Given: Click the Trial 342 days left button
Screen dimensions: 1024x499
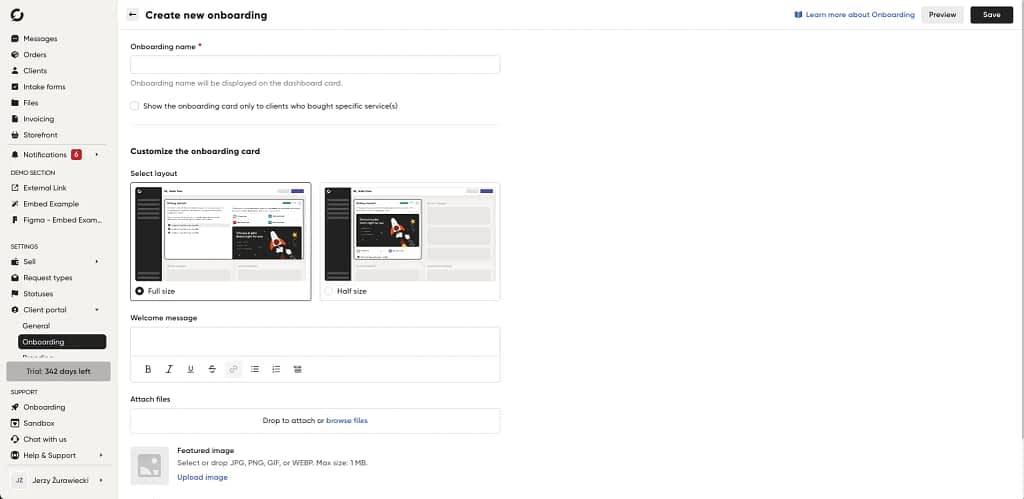Looking at the screenshot, I should pos(59,371).
